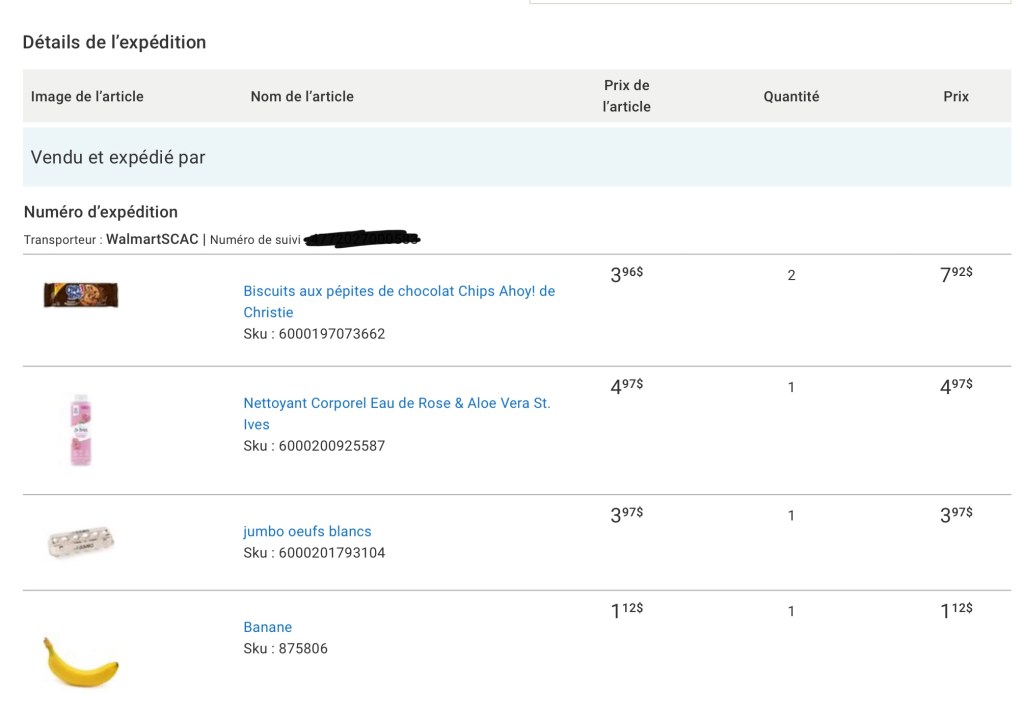The image size is (1024, 718).
Task: Open the Nettoyant Corporel Eau de Rose link
Action: click(x=397, y=404)
